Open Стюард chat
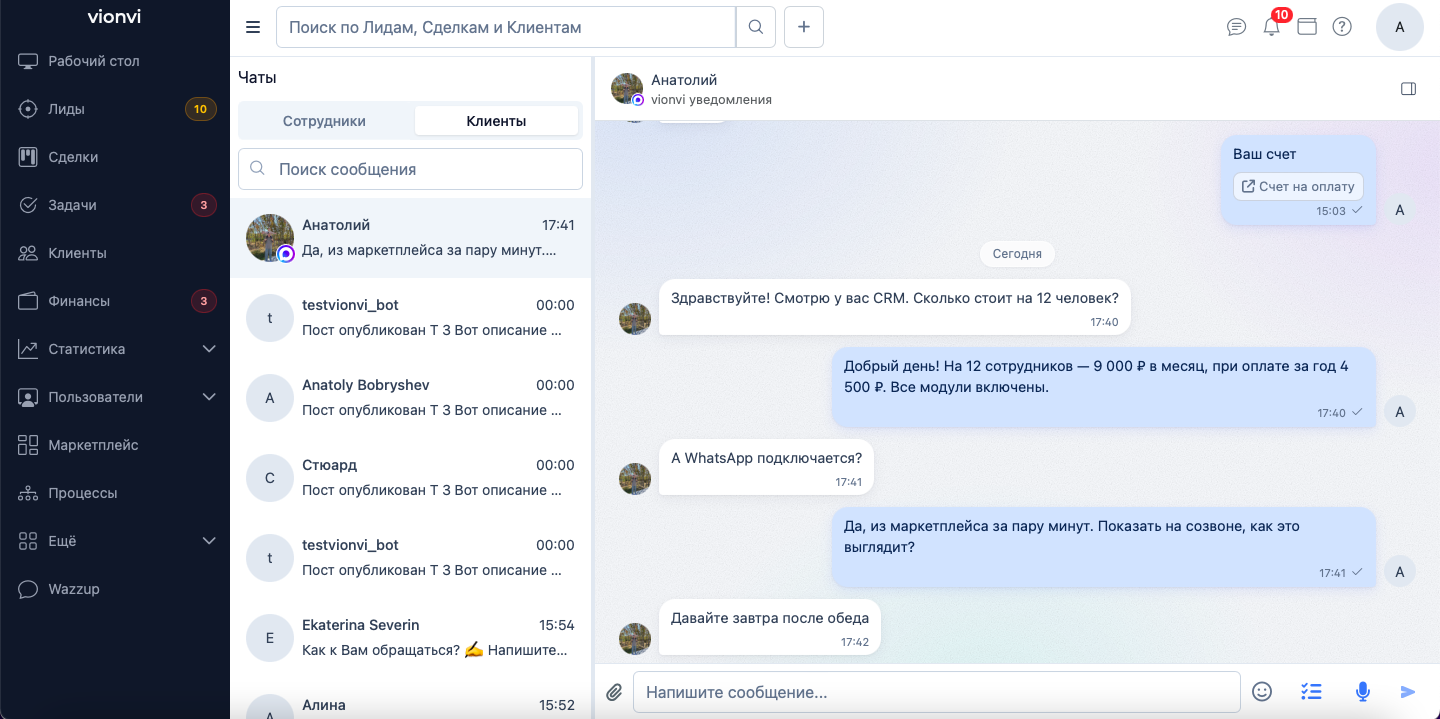Viewport: 1440px width, 719px height. click(411, 478)
